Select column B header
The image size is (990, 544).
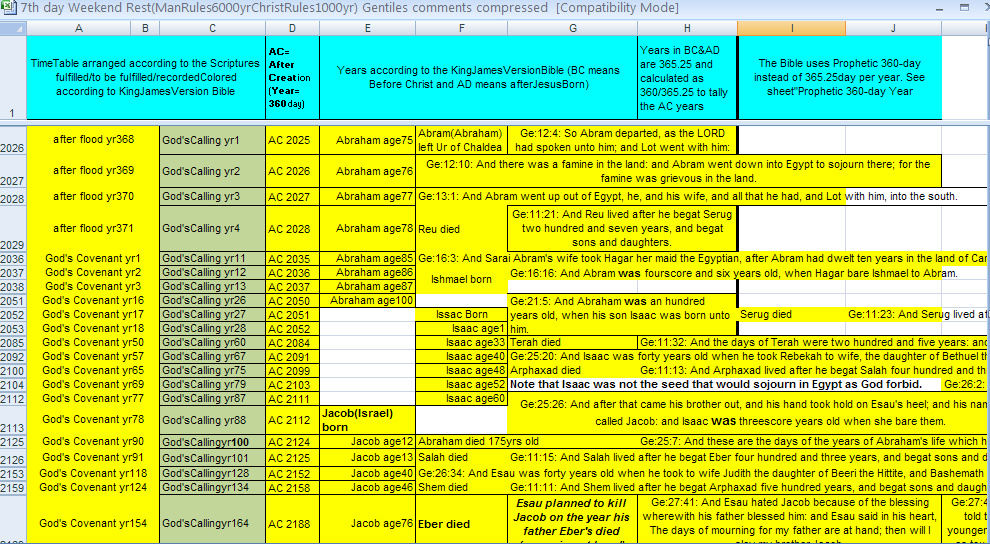point(145,28)
